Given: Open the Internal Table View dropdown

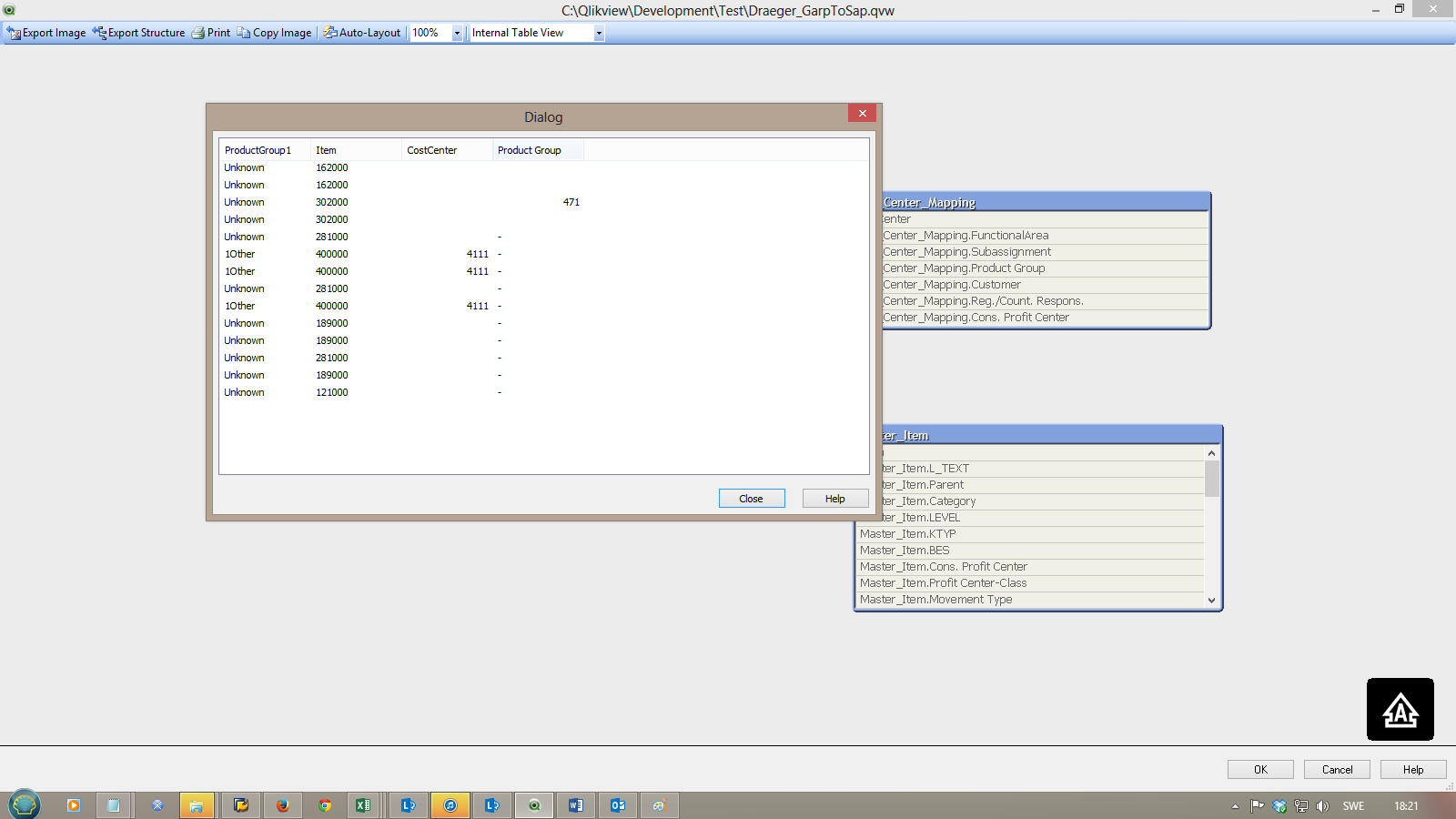Looking at the screenshot, I should tap(598, 33).
